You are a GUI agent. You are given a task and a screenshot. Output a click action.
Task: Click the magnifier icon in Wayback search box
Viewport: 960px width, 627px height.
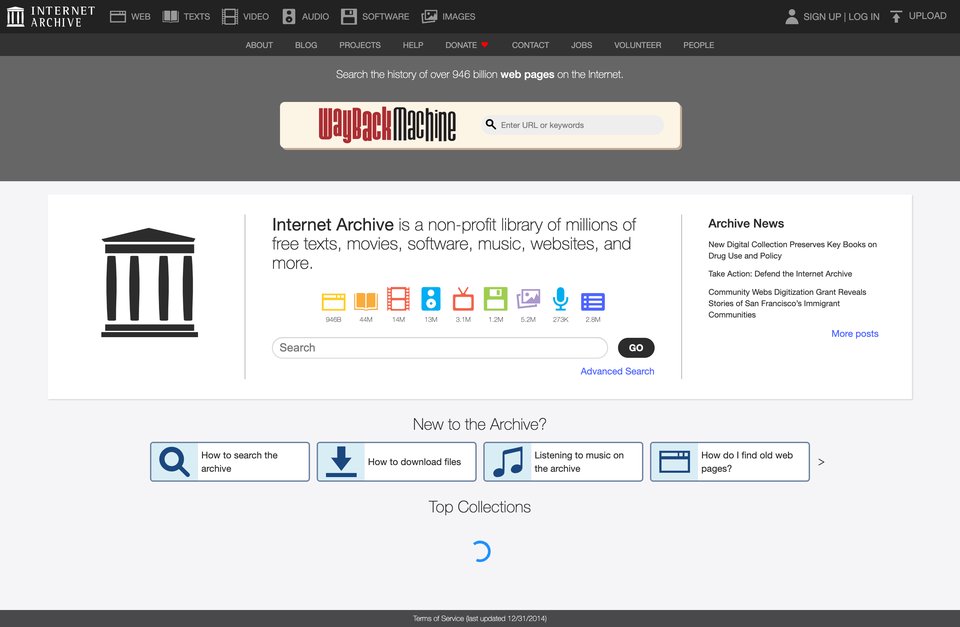[490, 124]
